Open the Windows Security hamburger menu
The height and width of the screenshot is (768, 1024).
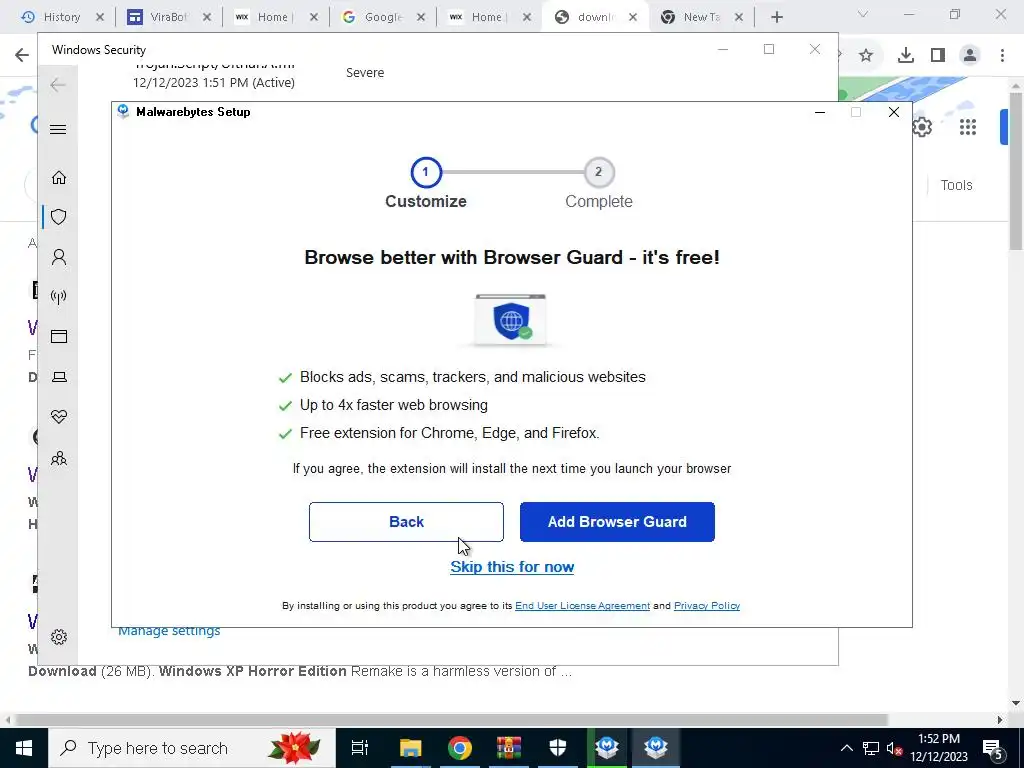tap(58, 129)
